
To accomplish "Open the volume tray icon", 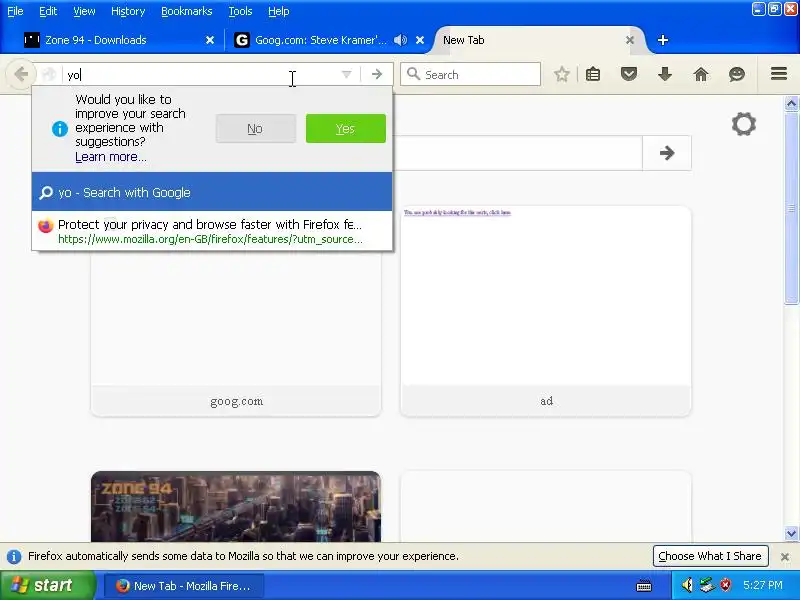I will 687,585.
